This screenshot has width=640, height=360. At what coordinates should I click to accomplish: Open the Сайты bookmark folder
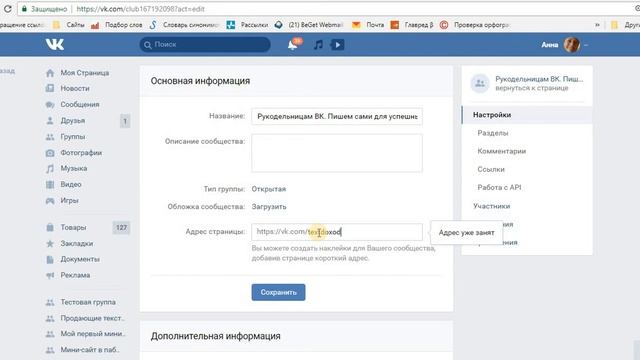pos(69,25)
